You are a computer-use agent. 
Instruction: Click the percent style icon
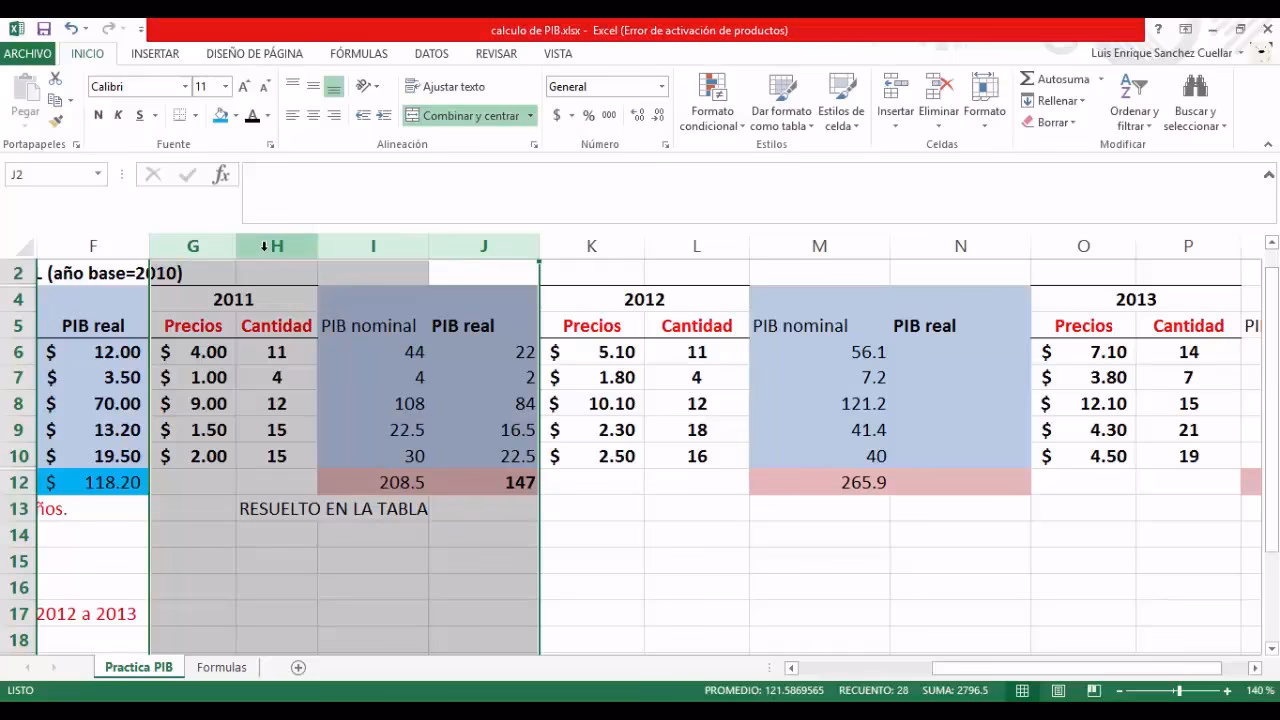click(589, 116)
